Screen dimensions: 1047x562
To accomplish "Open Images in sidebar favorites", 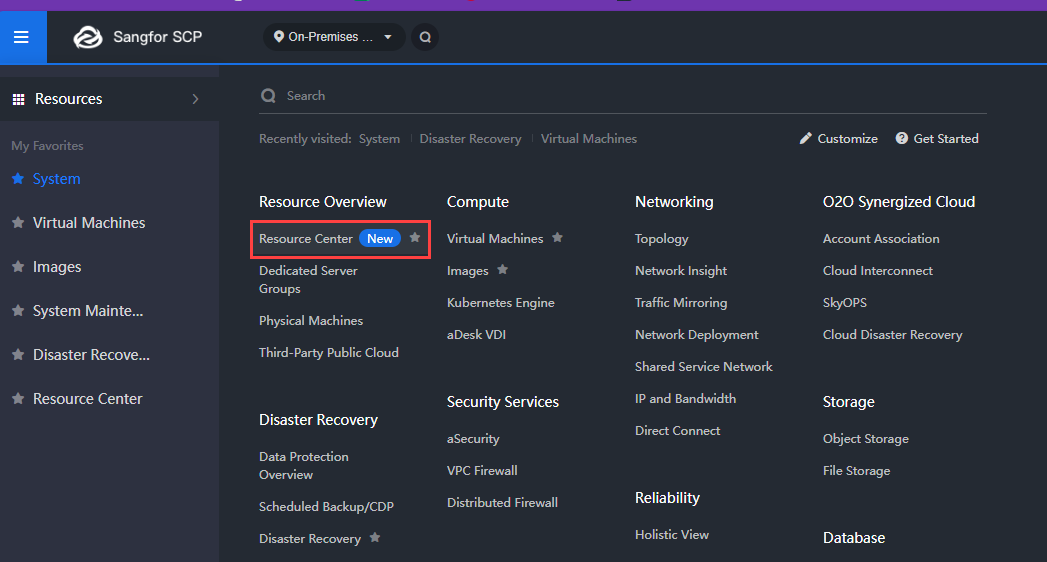I will 57,267.
